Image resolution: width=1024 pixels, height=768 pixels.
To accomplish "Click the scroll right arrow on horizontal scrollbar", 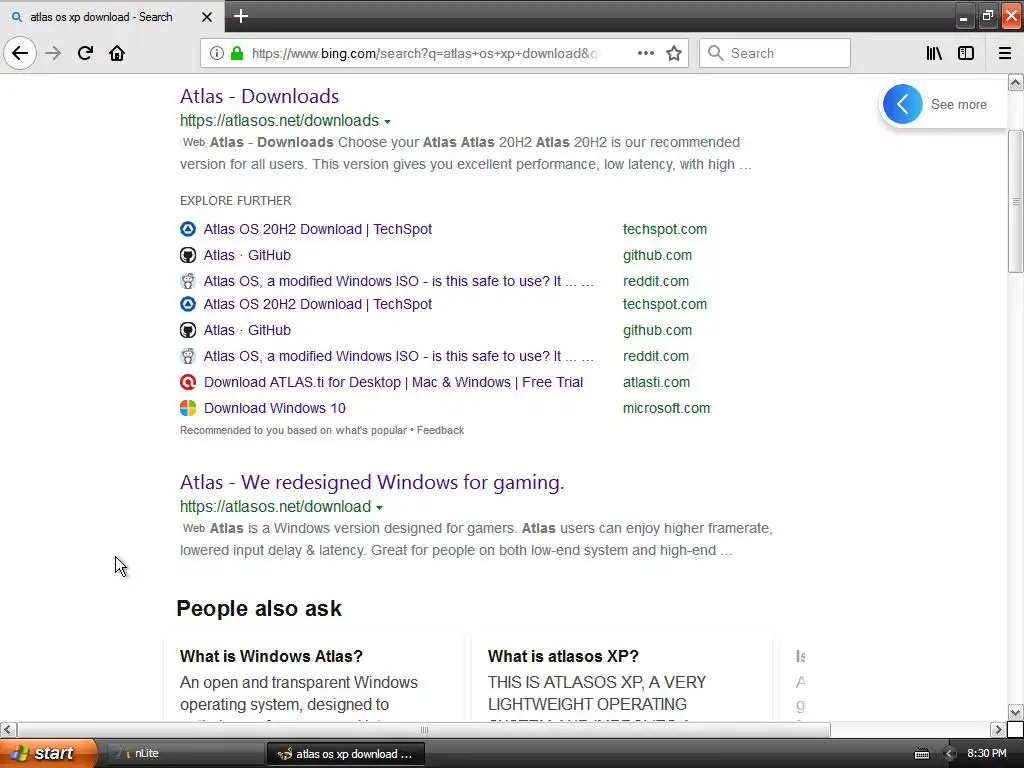I will [998, 729].
